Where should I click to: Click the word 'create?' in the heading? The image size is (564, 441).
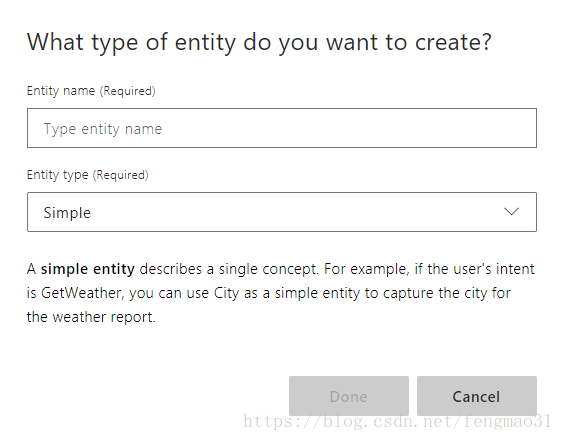click(453, 42)
